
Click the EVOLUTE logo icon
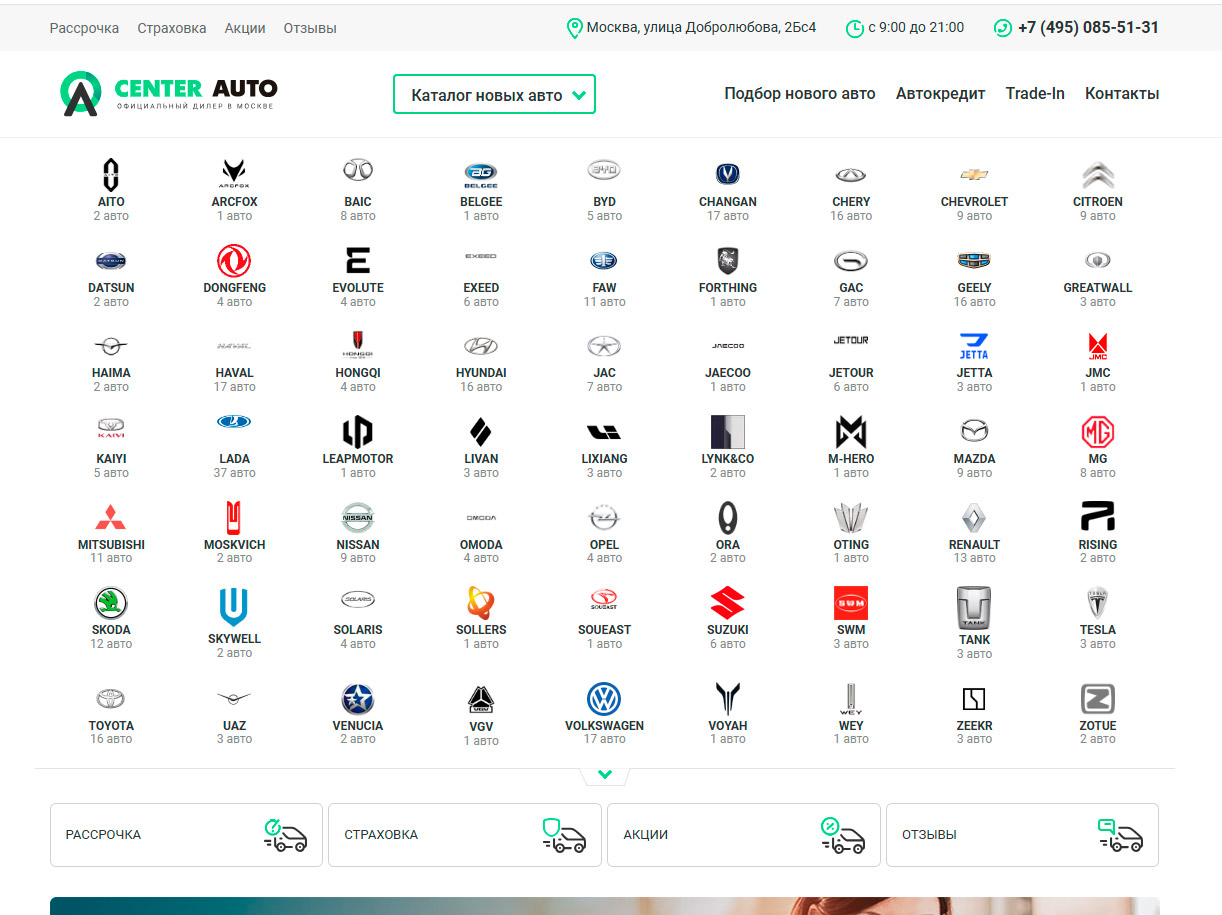coord(358,260)
